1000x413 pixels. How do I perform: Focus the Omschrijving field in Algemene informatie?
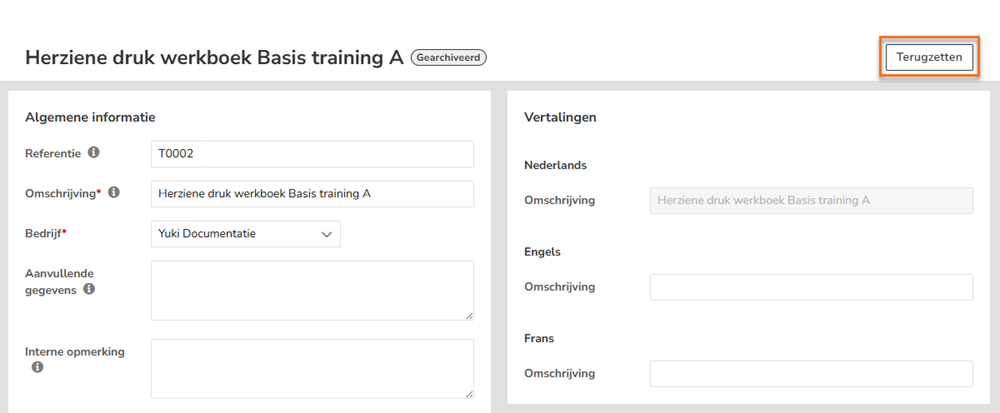point(312,194)
